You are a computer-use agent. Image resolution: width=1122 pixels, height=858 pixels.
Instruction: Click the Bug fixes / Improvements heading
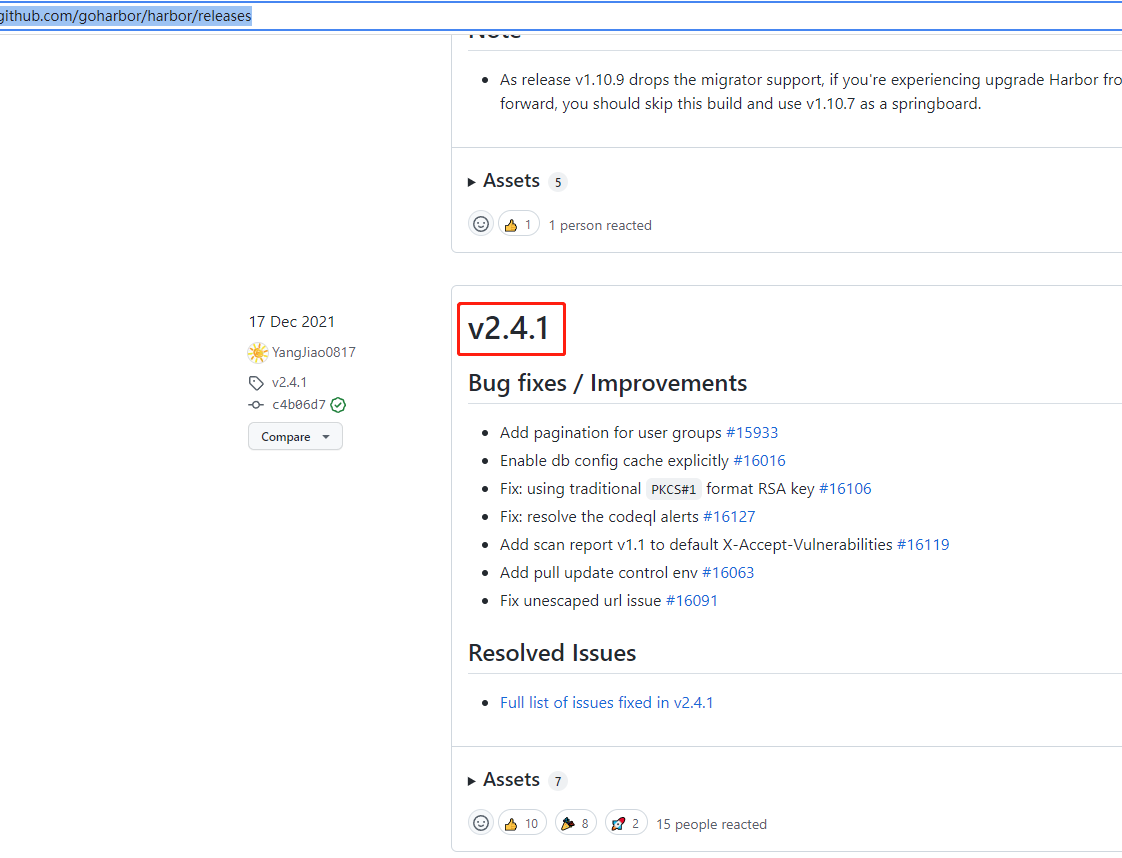point(608,383)
